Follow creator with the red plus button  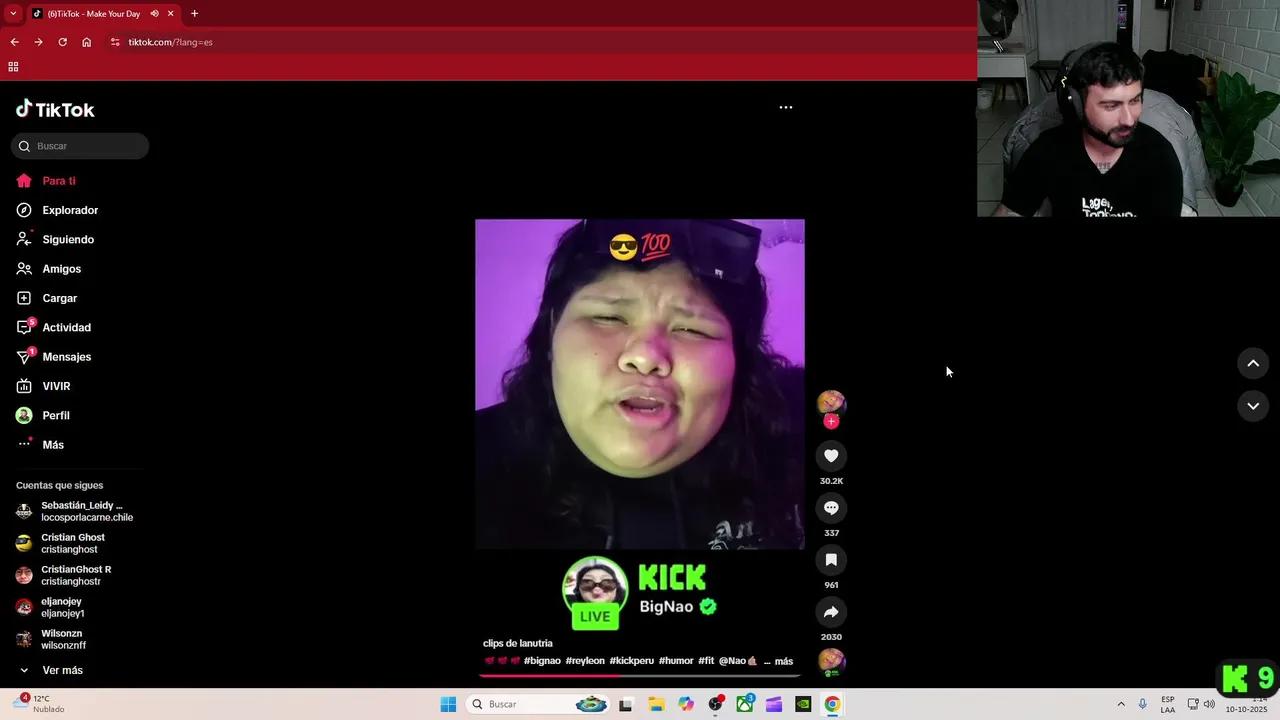(x=831, y=421)
